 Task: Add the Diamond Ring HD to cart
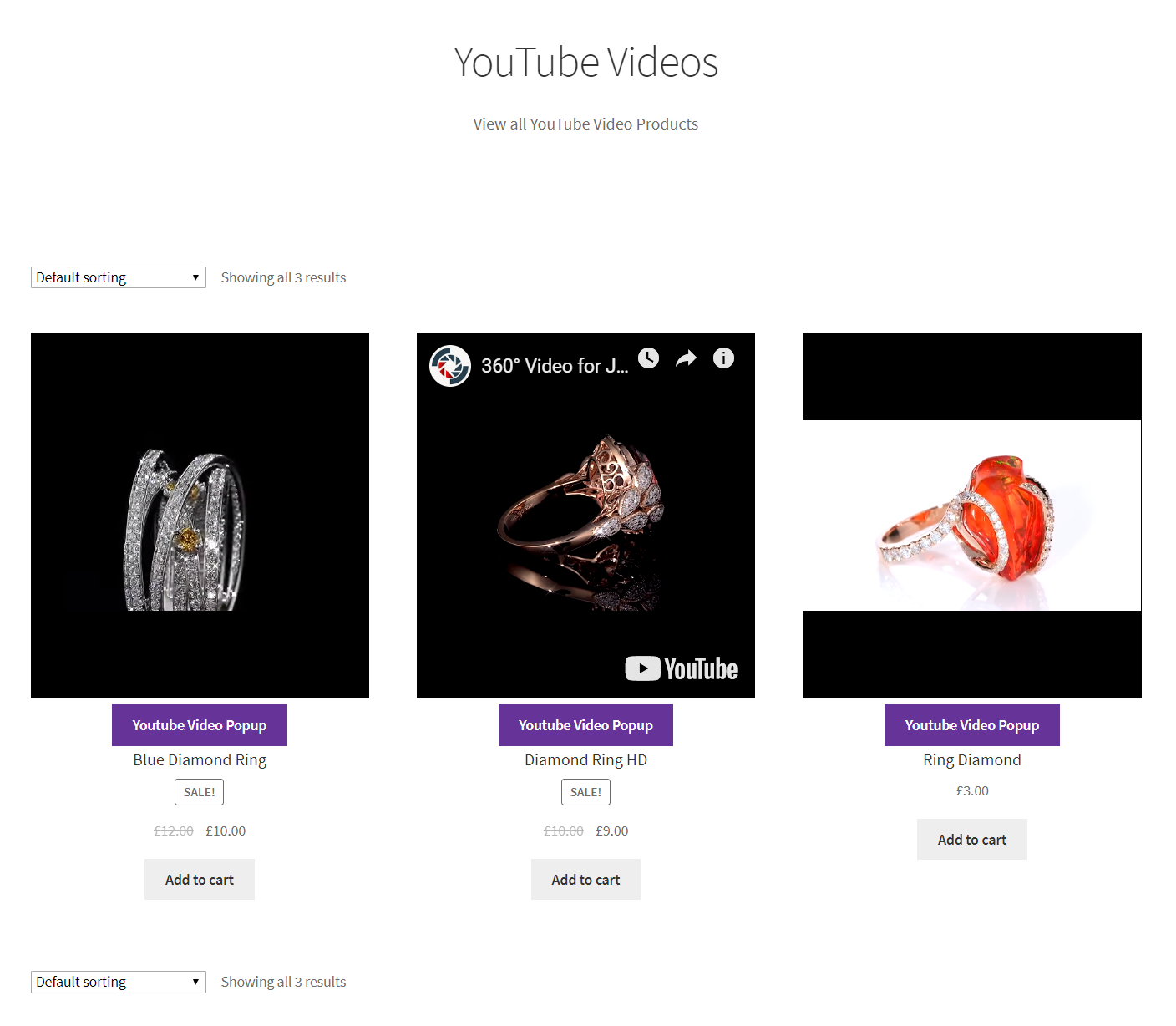click(x=585, y=879)
